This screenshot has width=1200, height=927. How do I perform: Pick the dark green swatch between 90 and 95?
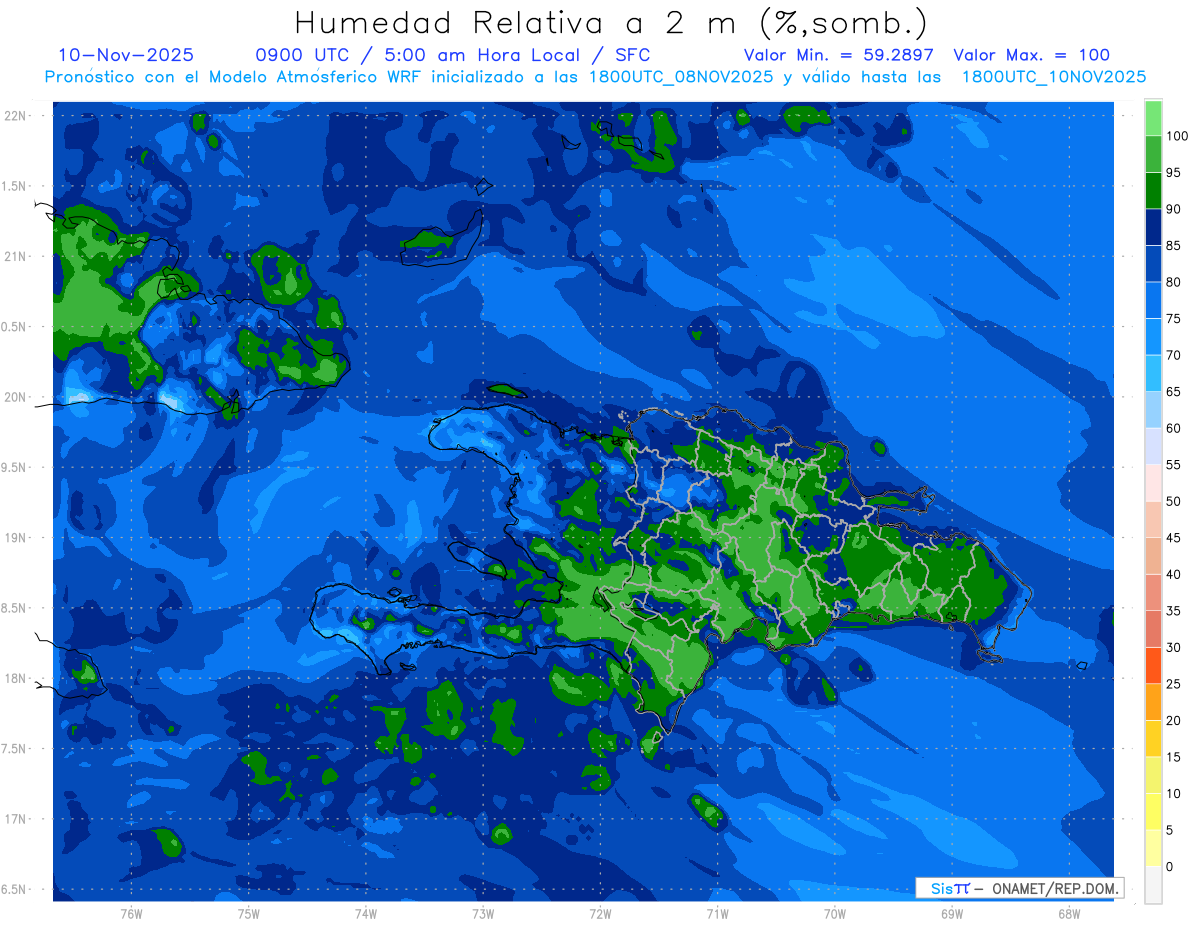click(1153, 191)
